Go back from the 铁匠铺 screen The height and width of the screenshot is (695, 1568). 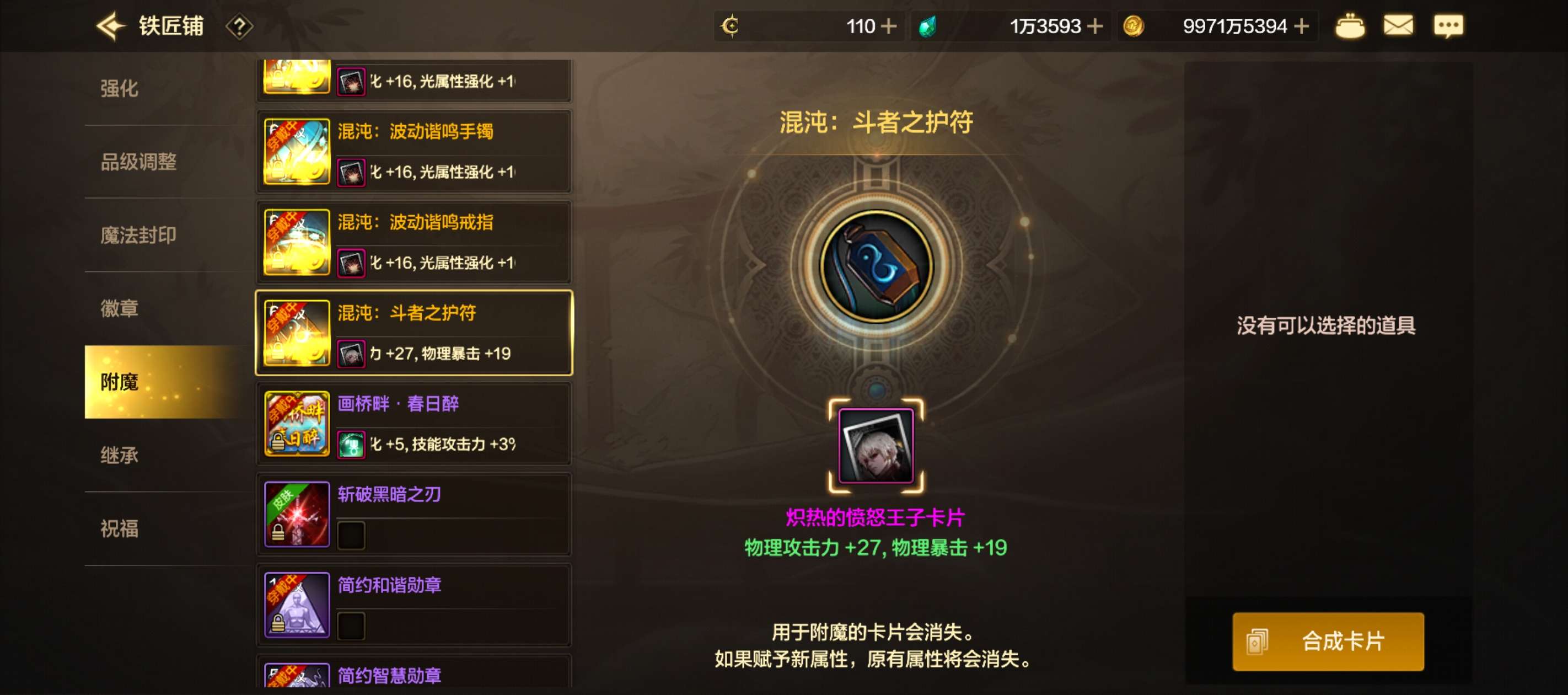pyautogui.click(x=111, y=26)
